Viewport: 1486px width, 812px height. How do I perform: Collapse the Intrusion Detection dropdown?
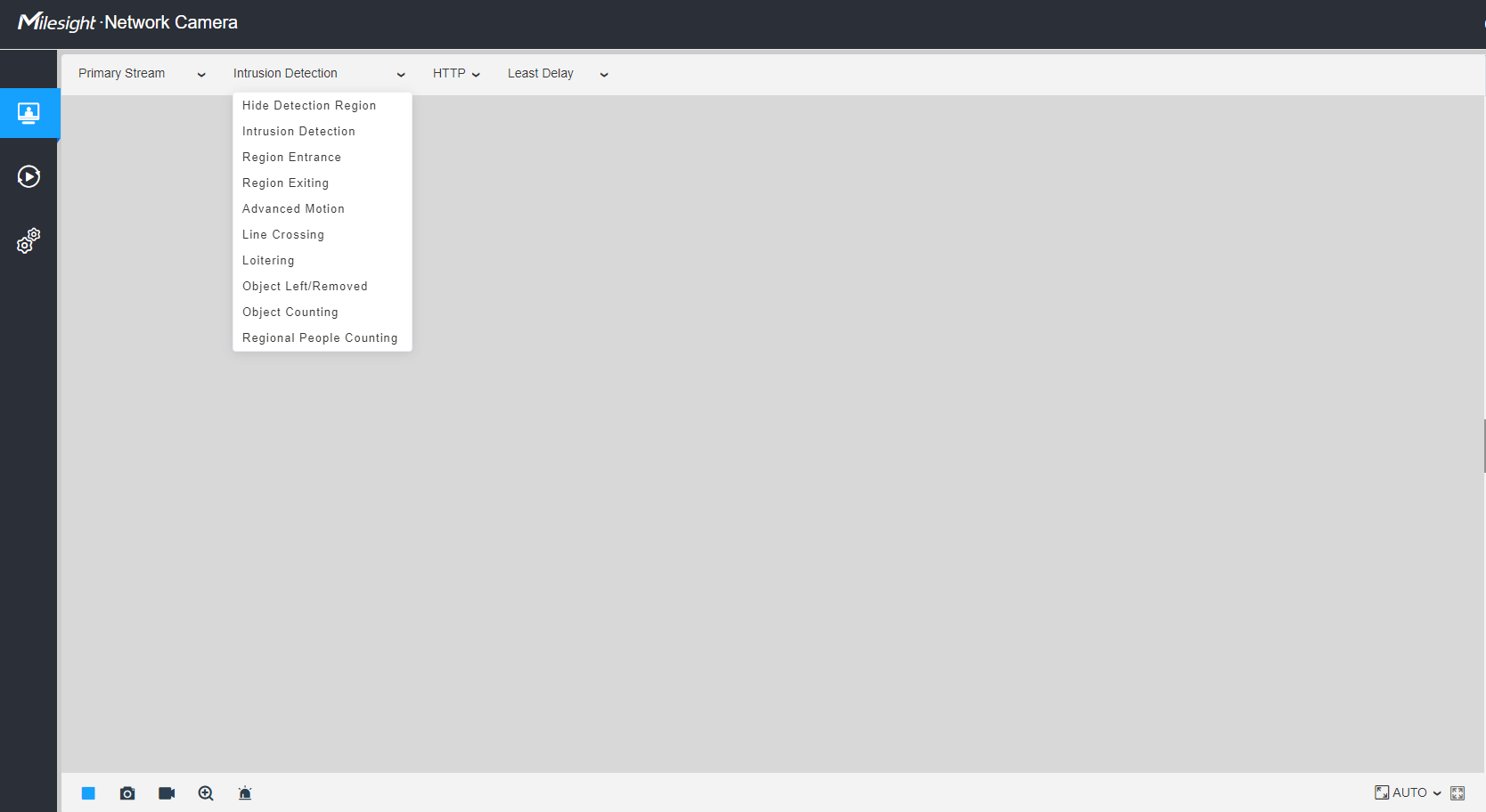point(320,74)
